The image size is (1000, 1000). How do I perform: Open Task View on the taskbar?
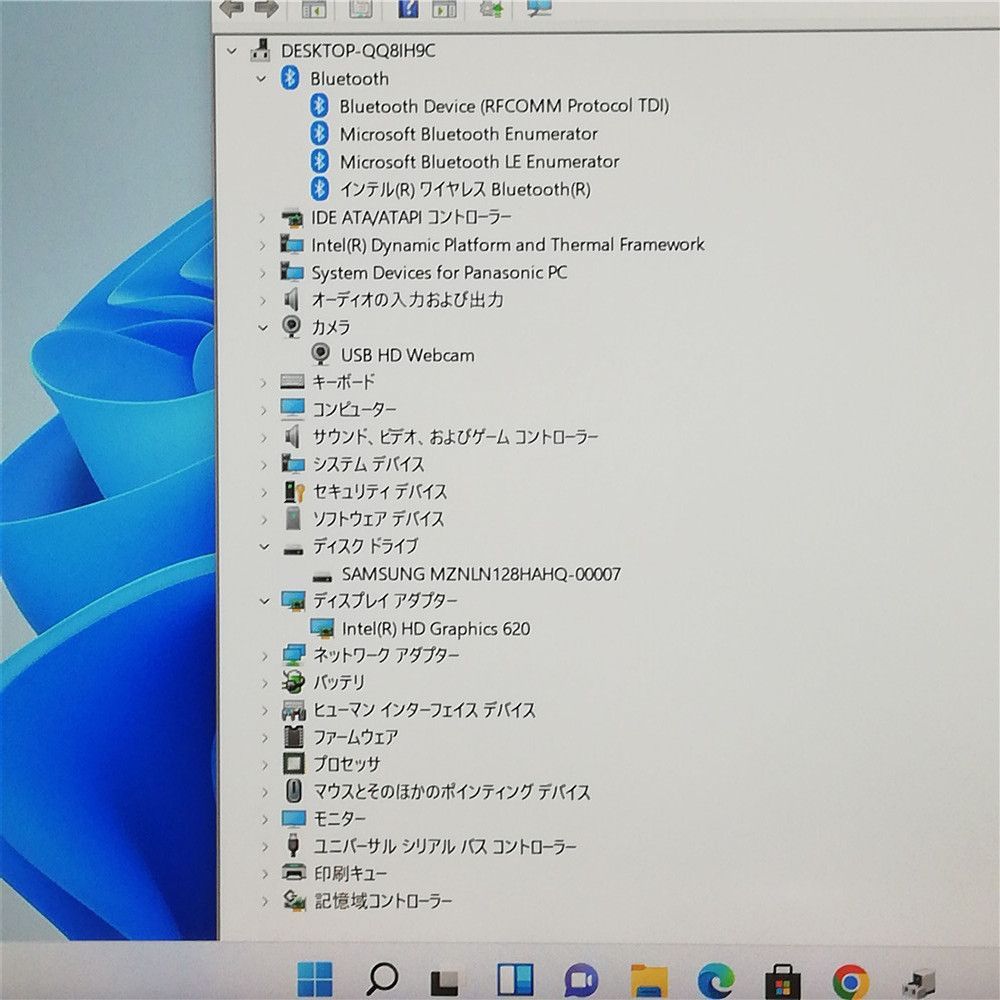(446, 982)
